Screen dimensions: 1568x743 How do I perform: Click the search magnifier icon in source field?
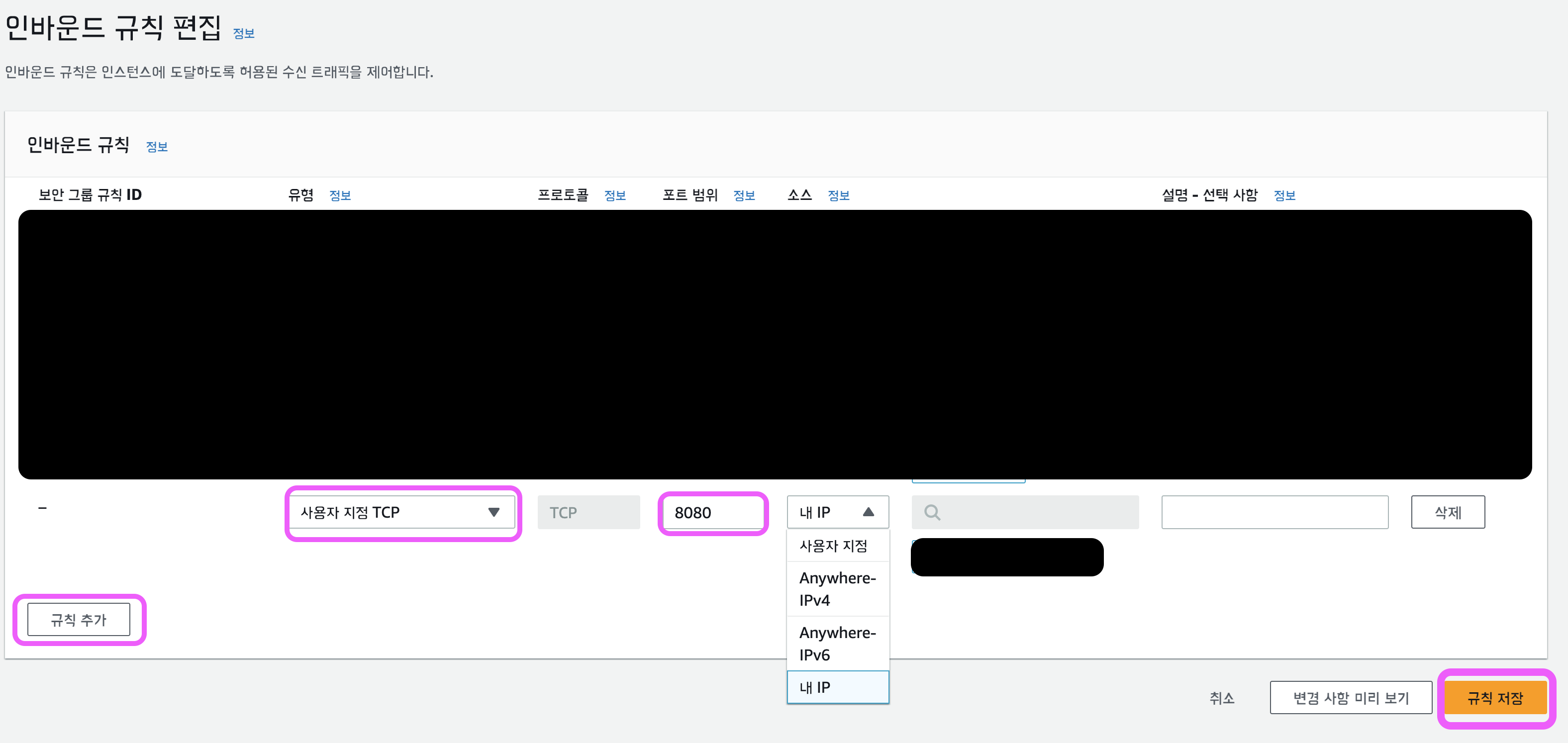pyautogui.click(x=932, y=512)
